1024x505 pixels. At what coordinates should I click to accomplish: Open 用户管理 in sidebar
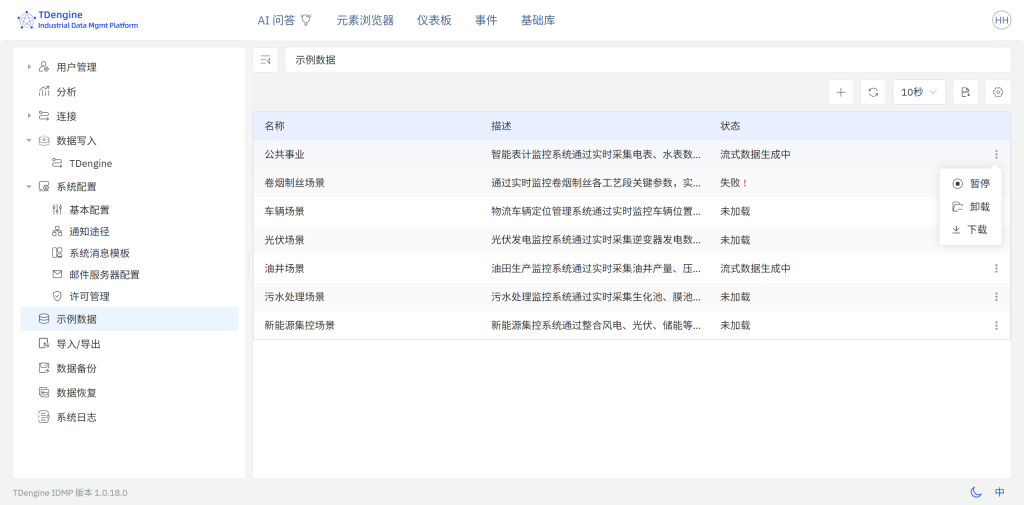coord(76,67)
